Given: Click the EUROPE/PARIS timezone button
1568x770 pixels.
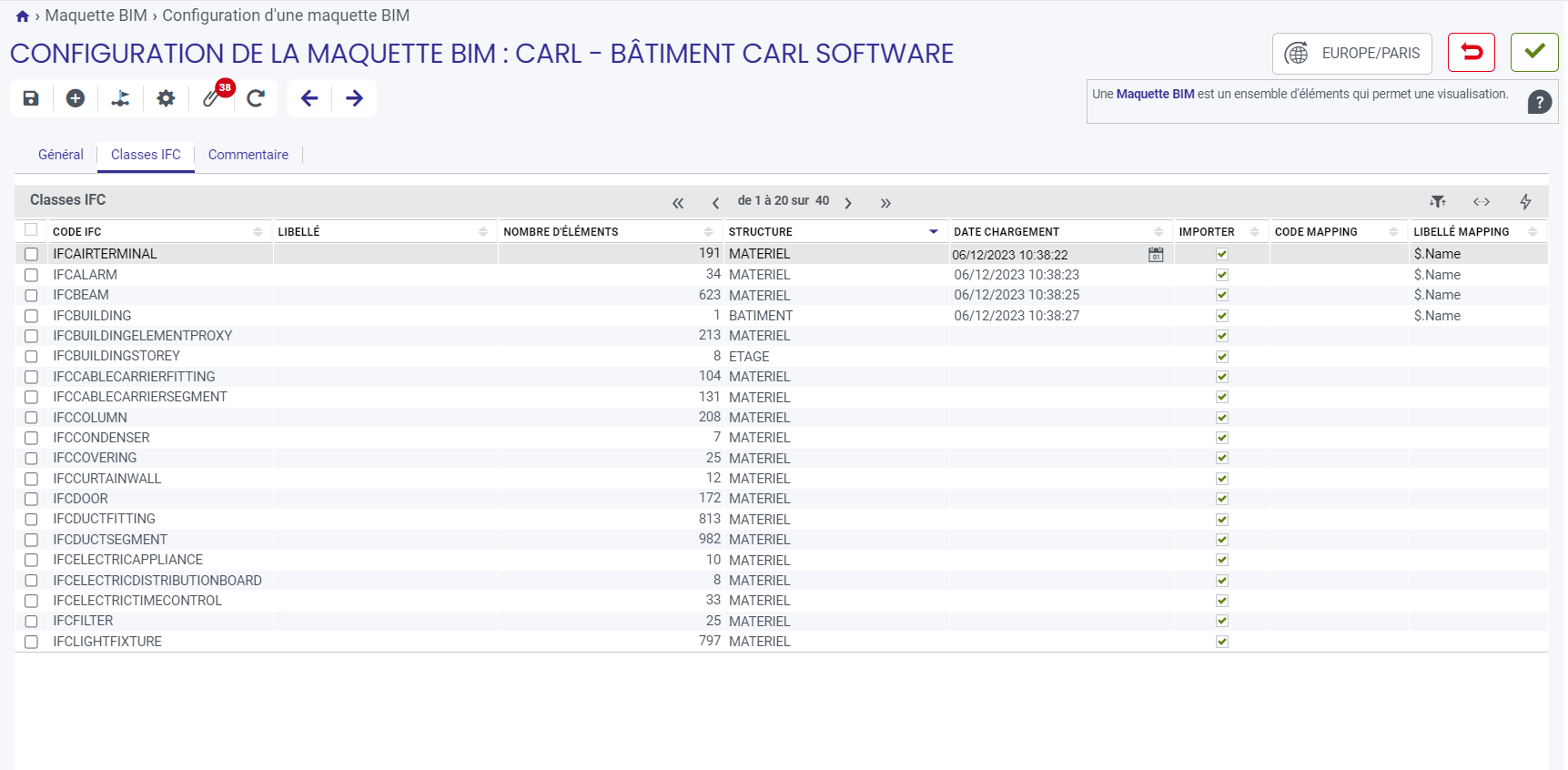Looking at the screenshot, I should [1352, 53].
